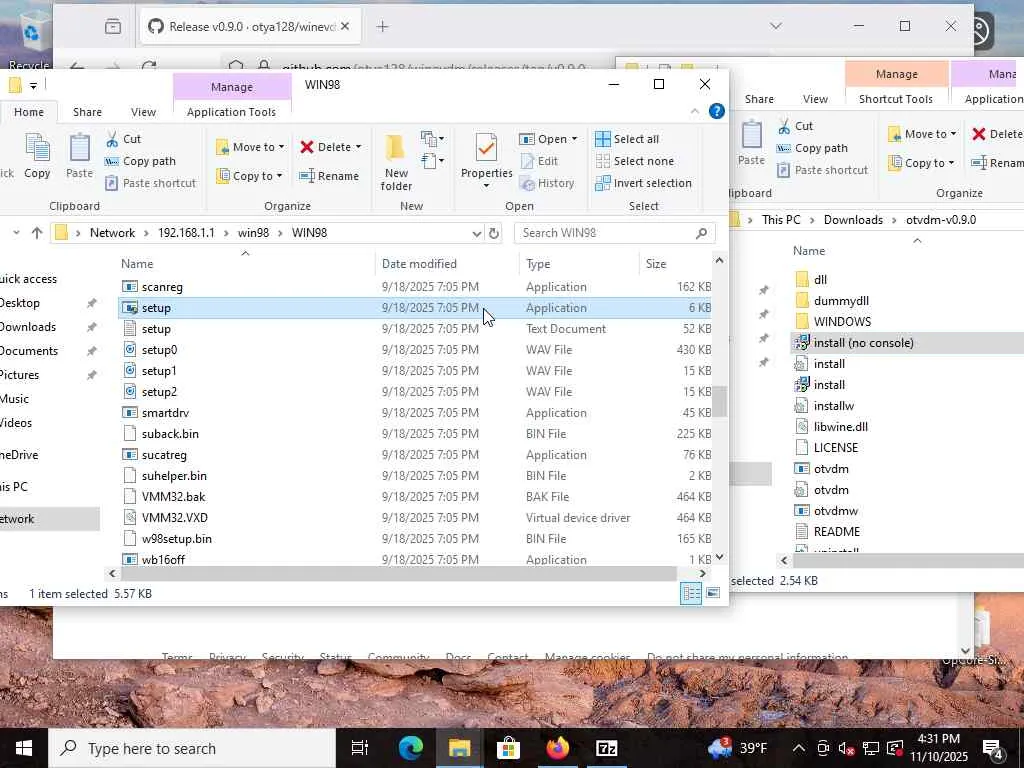Click search magnifier in Search WIN98 box
The image size is (1024, 768).
(x=701, y=233)
